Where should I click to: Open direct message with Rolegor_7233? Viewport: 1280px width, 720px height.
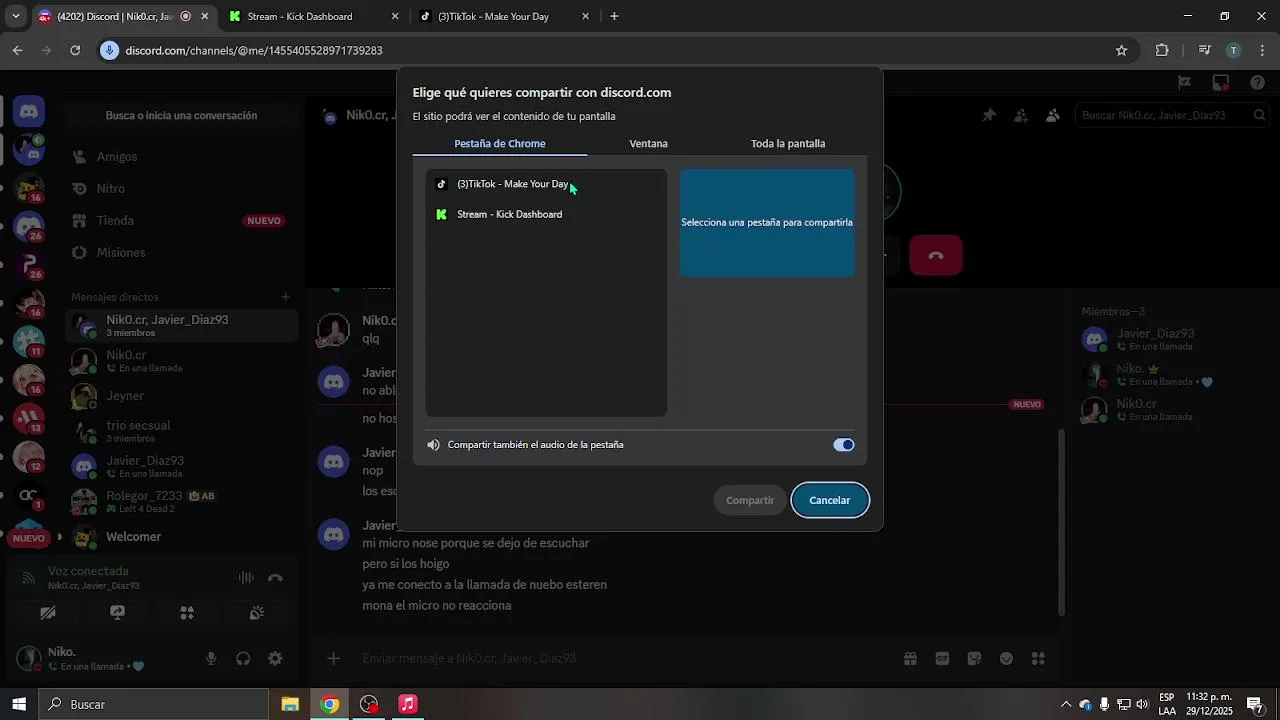[x=181, y=501]
